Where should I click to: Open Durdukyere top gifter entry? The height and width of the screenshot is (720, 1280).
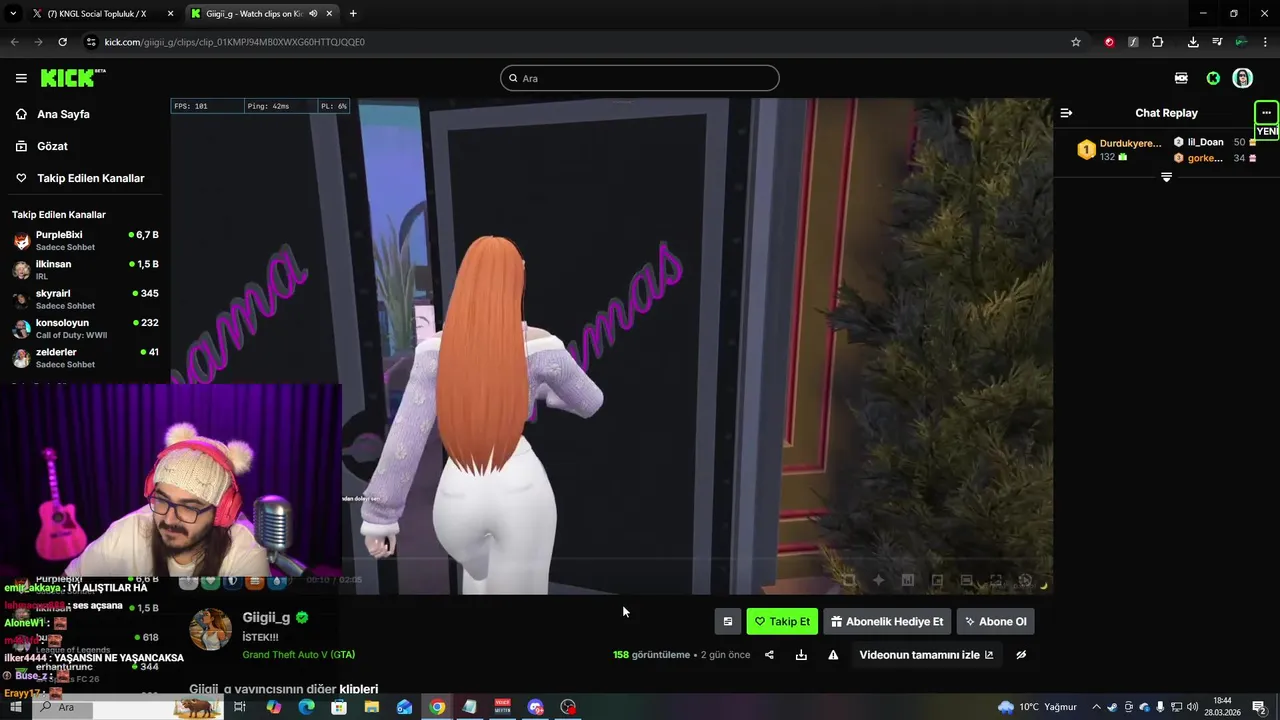(x=1119, y=150)
